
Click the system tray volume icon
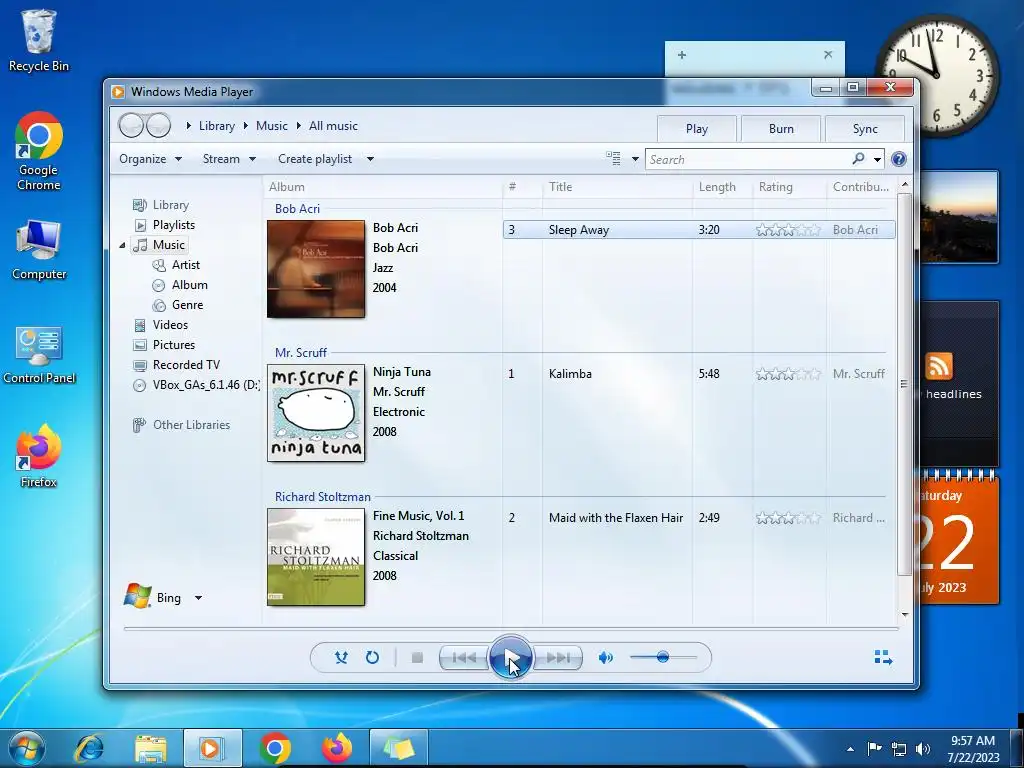point(923,748)
